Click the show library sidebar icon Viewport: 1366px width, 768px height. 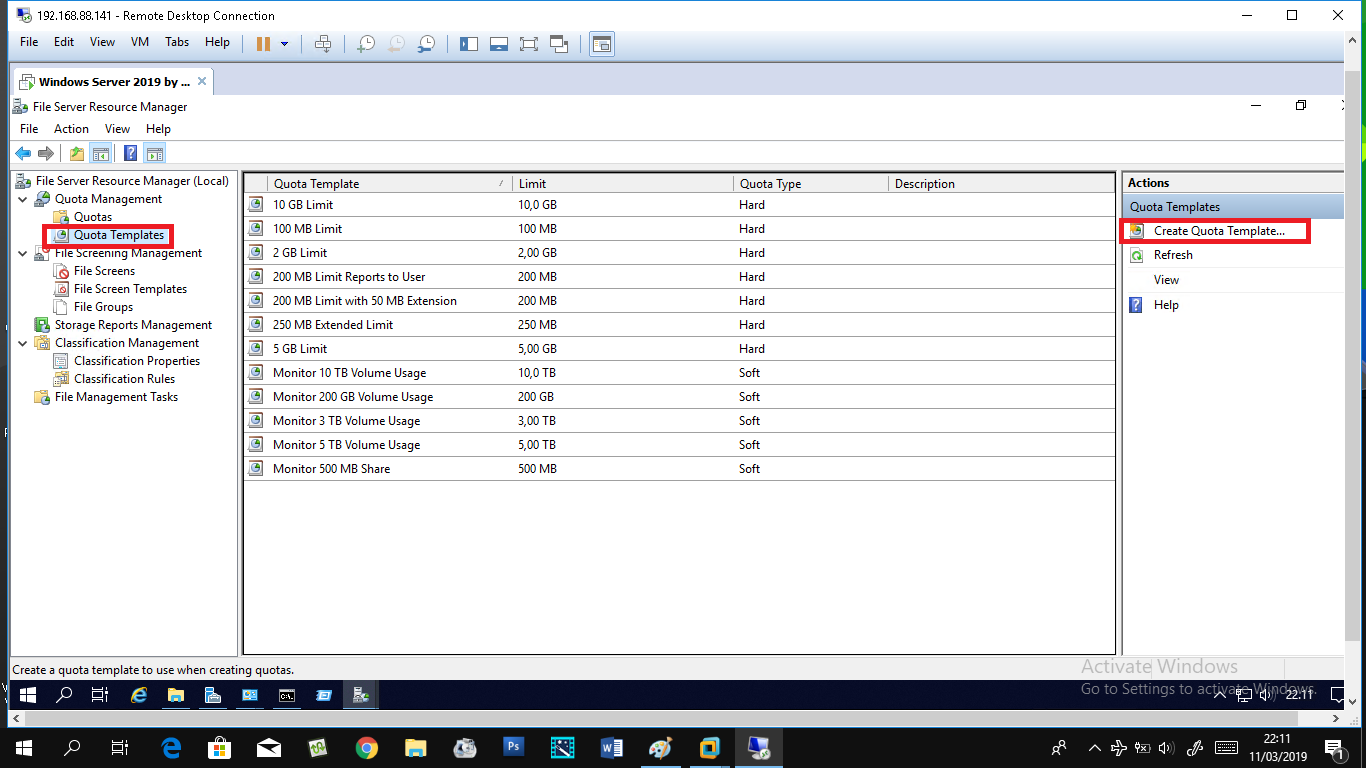coord(469,43)
